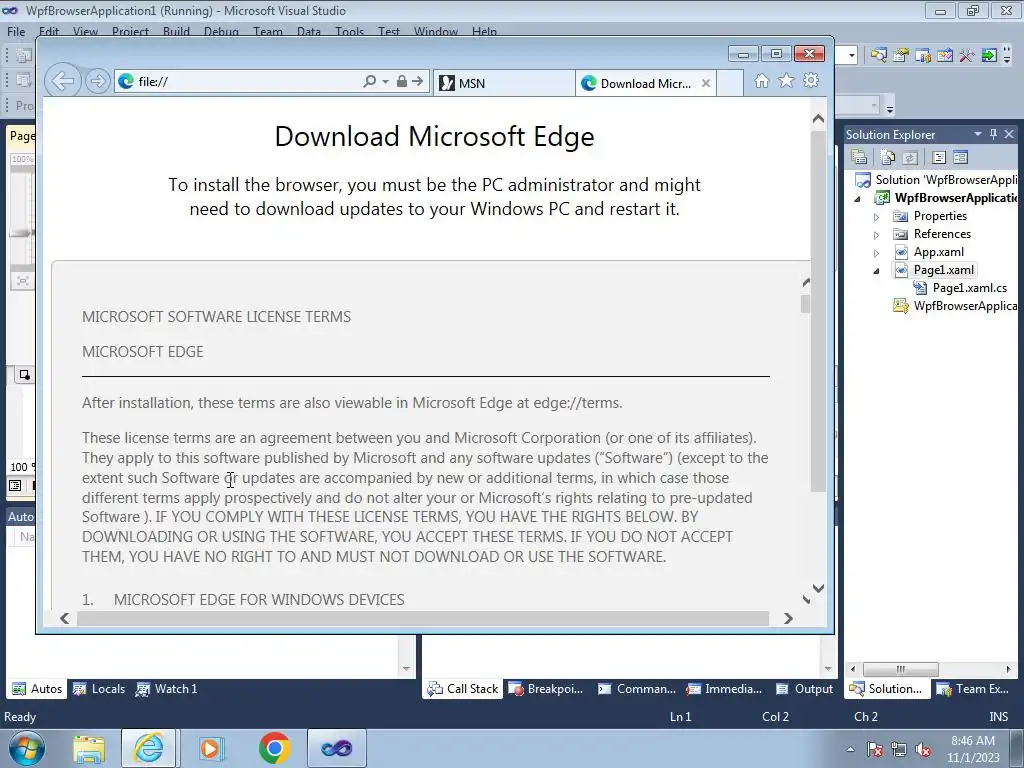Switch to the Team Explorer tab
The image size is (1024, 768).
(x=973, y=689)
